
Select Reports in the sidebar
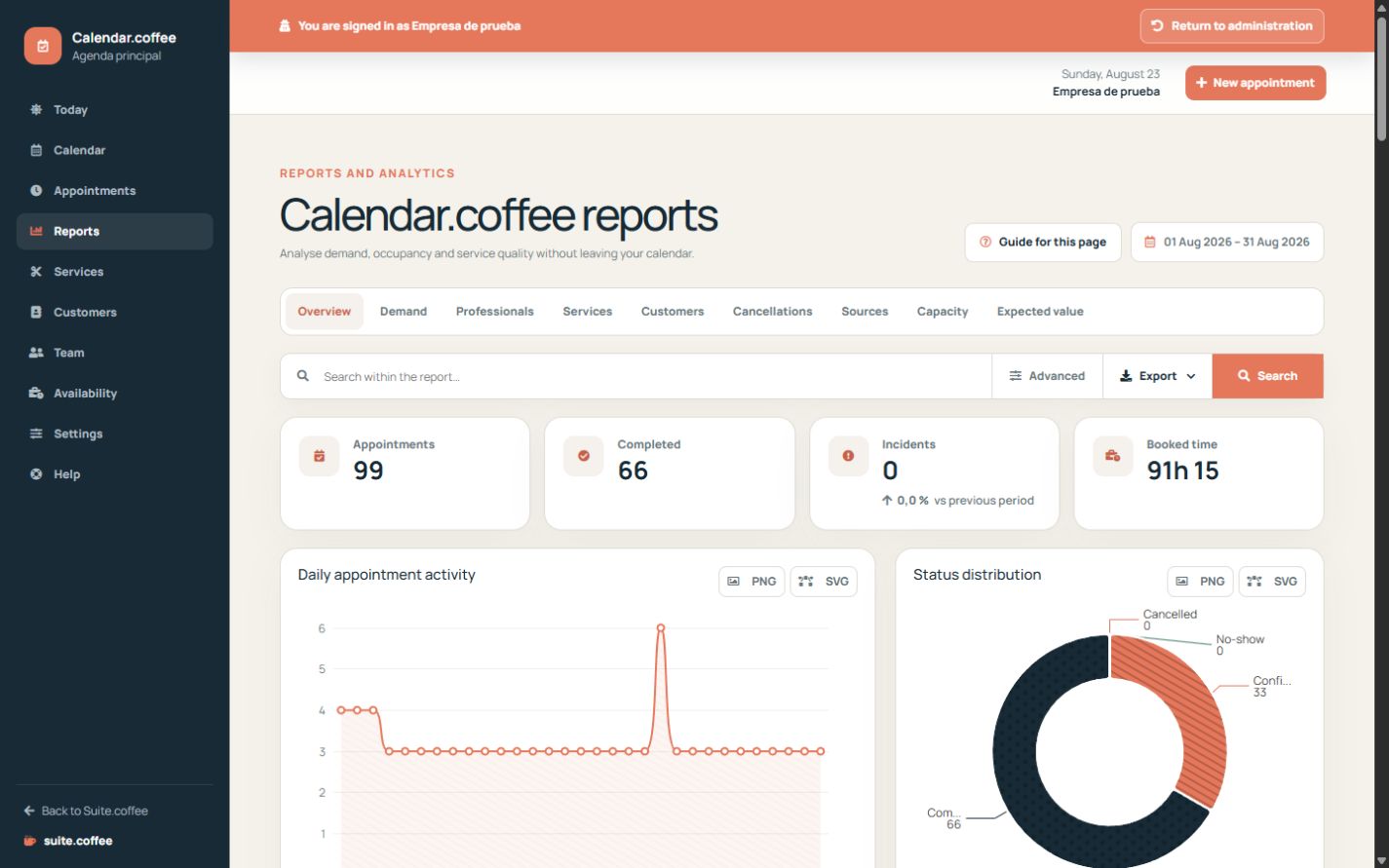point(115,232)
